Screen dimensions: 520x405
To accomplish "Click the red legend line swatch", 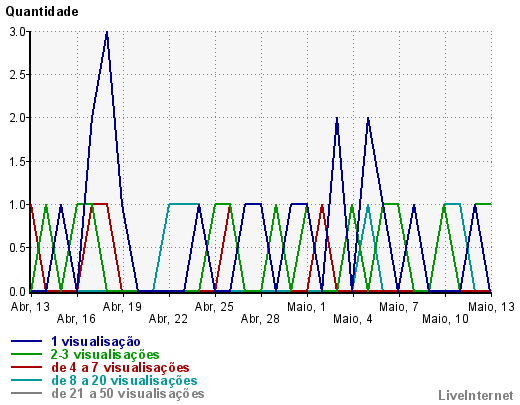I will tap(27, 367).
